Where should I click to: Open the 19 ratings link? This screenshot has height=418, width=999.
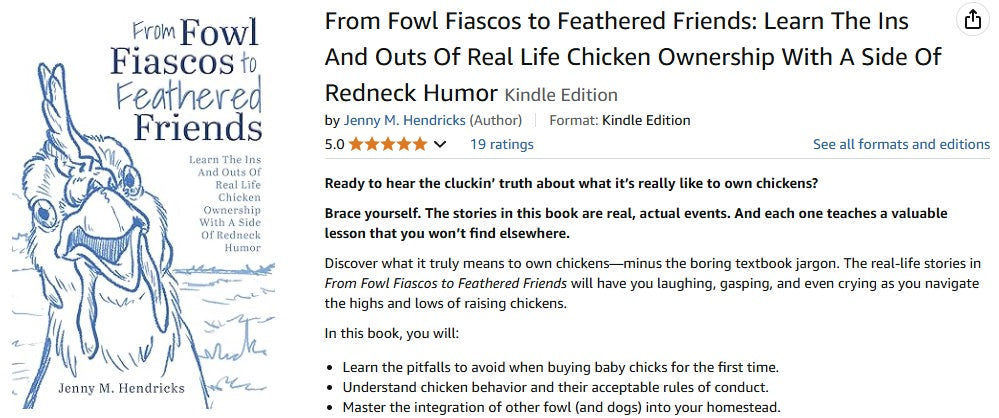pyautogui.click(x=501, y=144)
